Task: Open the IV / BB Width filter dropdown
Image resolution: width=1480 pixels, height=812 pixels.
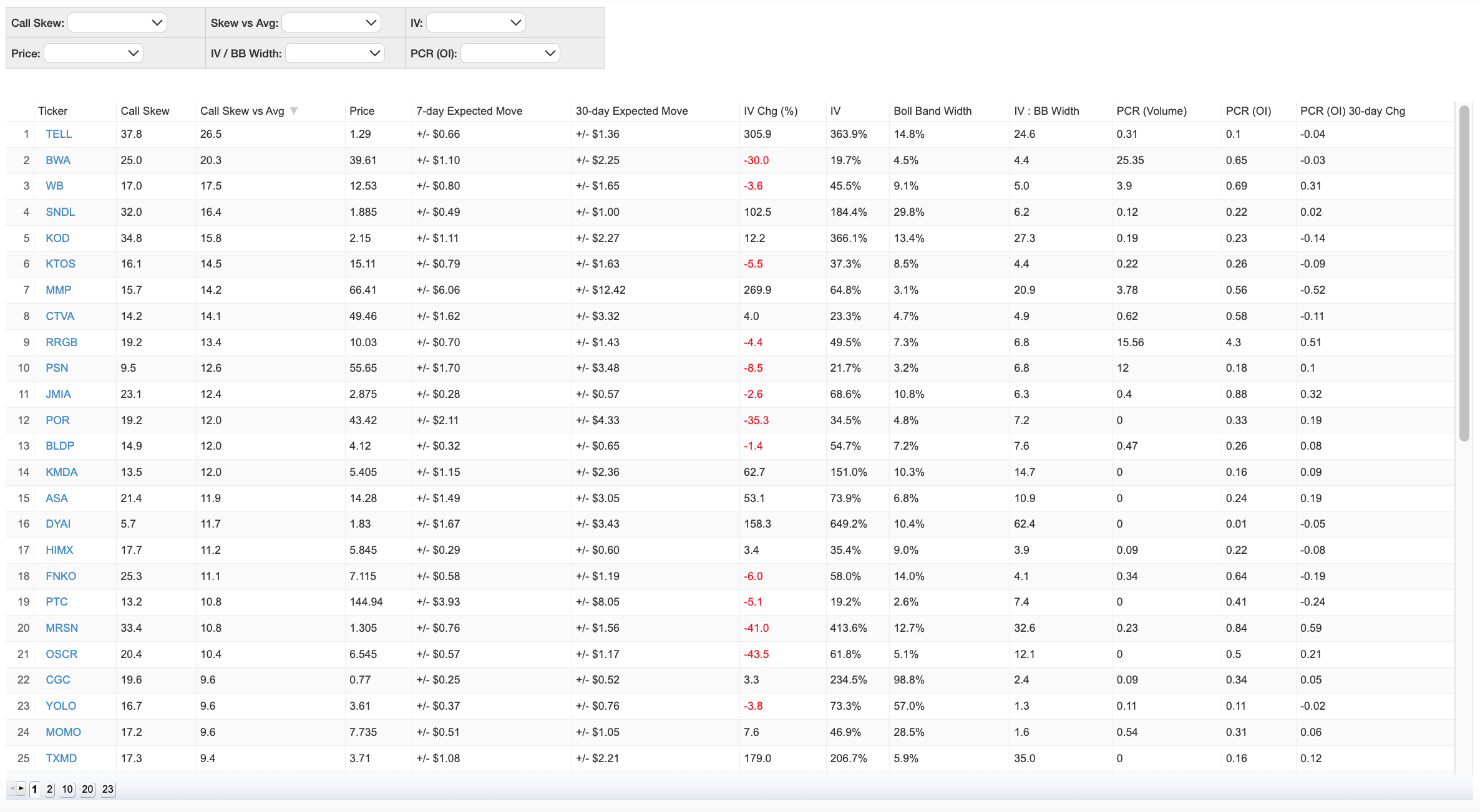Action: (335, 53)
